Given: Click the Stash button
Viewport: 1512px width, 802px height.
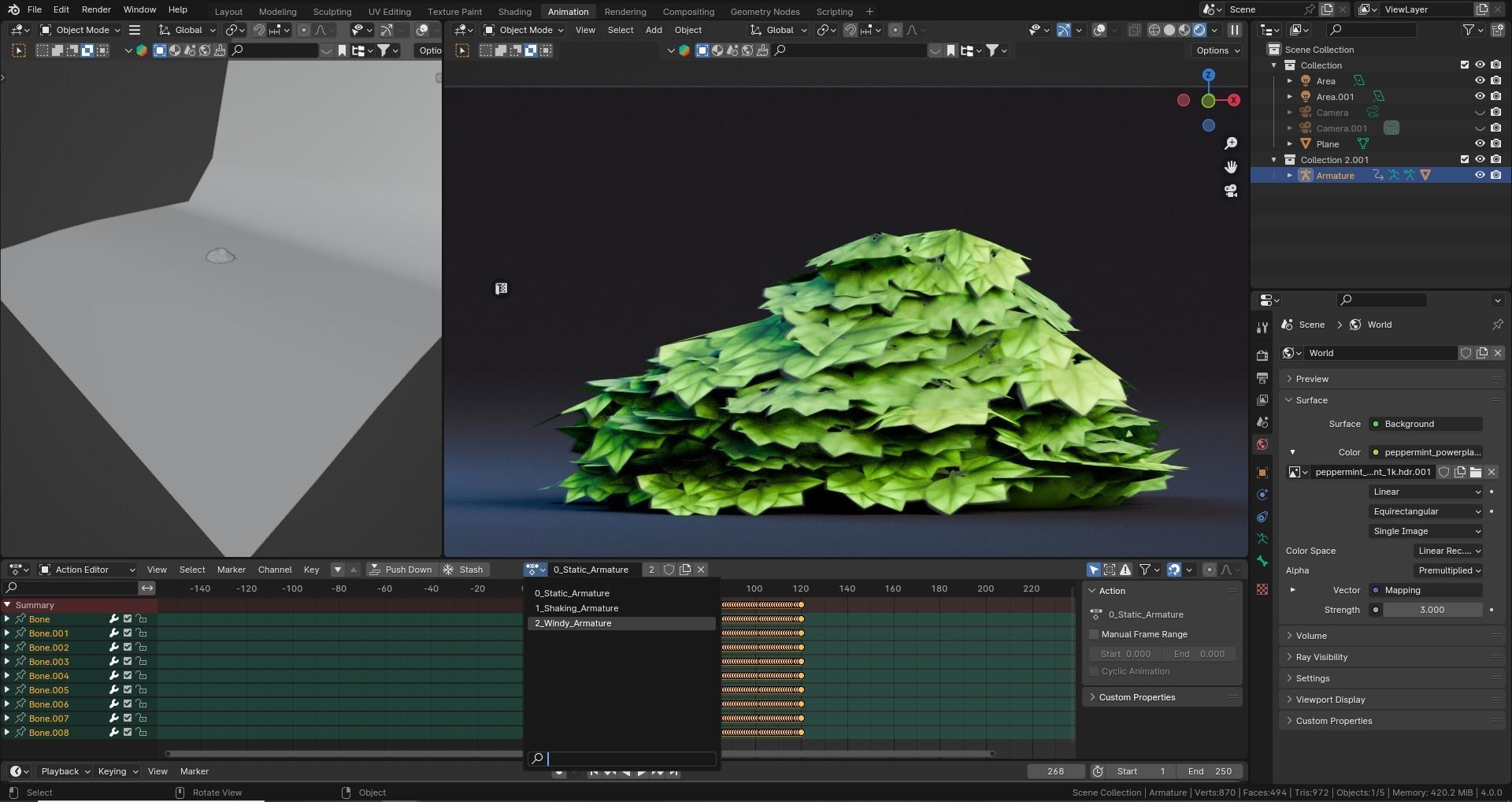Looking at the screenshot, I should (x=463, y=570).
